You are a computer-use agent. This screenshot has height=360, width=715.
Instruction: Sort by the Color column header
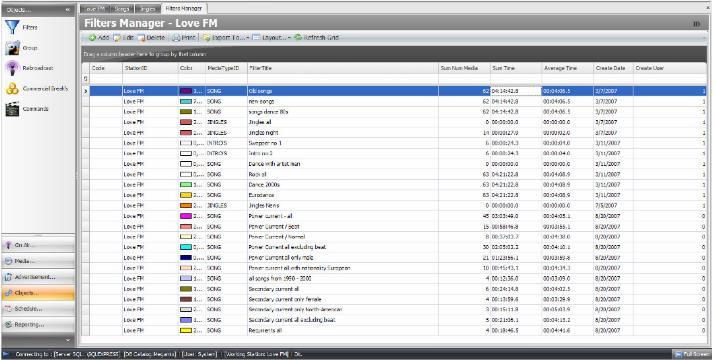(192, 68)
